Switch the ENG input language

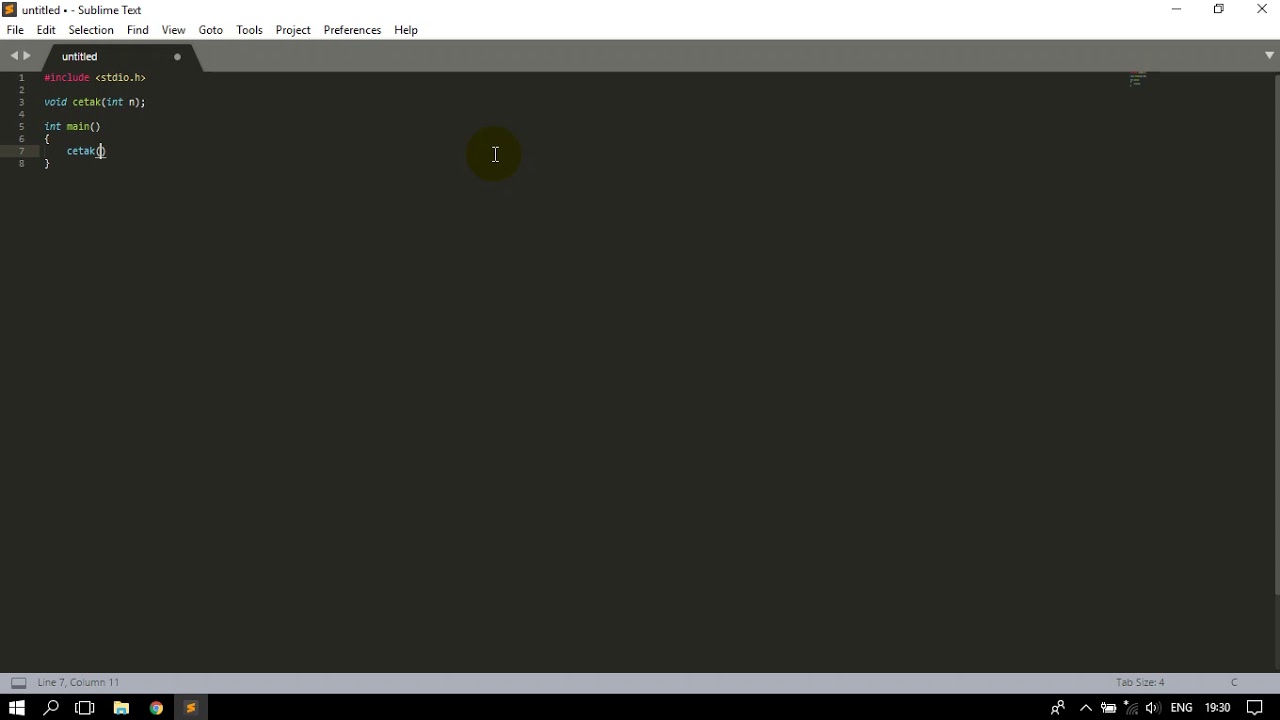click(1181, 708)
